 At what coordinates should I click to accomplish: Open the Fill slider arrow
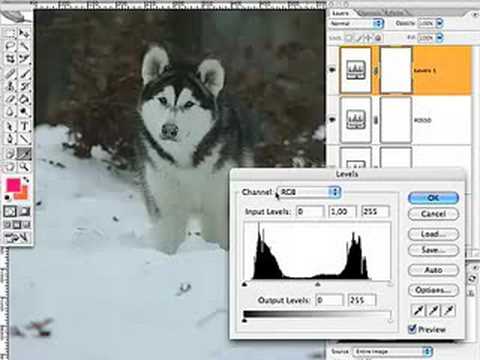click(440, 37)
